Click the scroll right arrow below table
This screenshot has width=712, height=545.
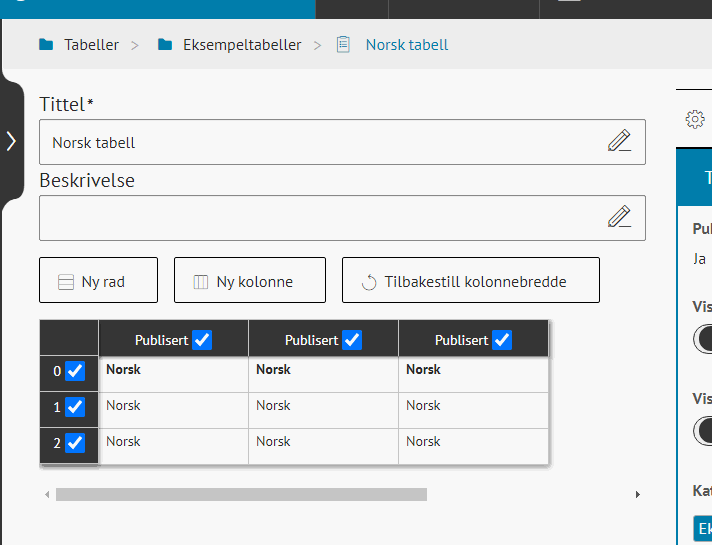638,494
